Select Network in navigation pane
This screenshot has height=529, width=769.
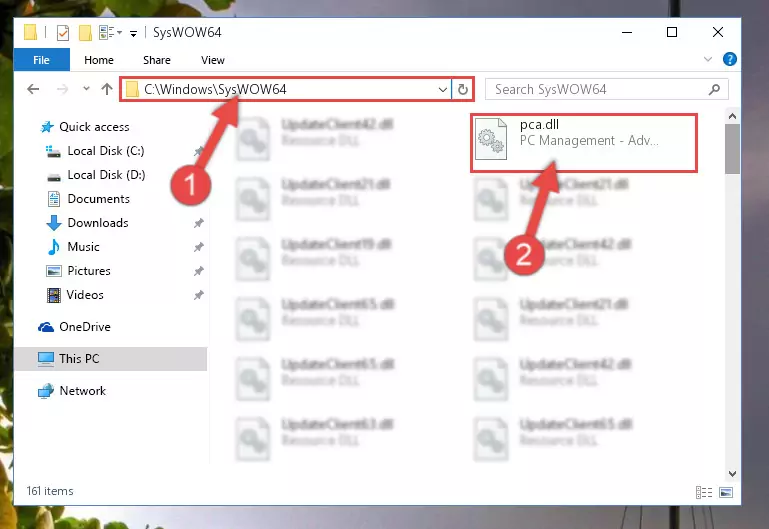(82, 391)
